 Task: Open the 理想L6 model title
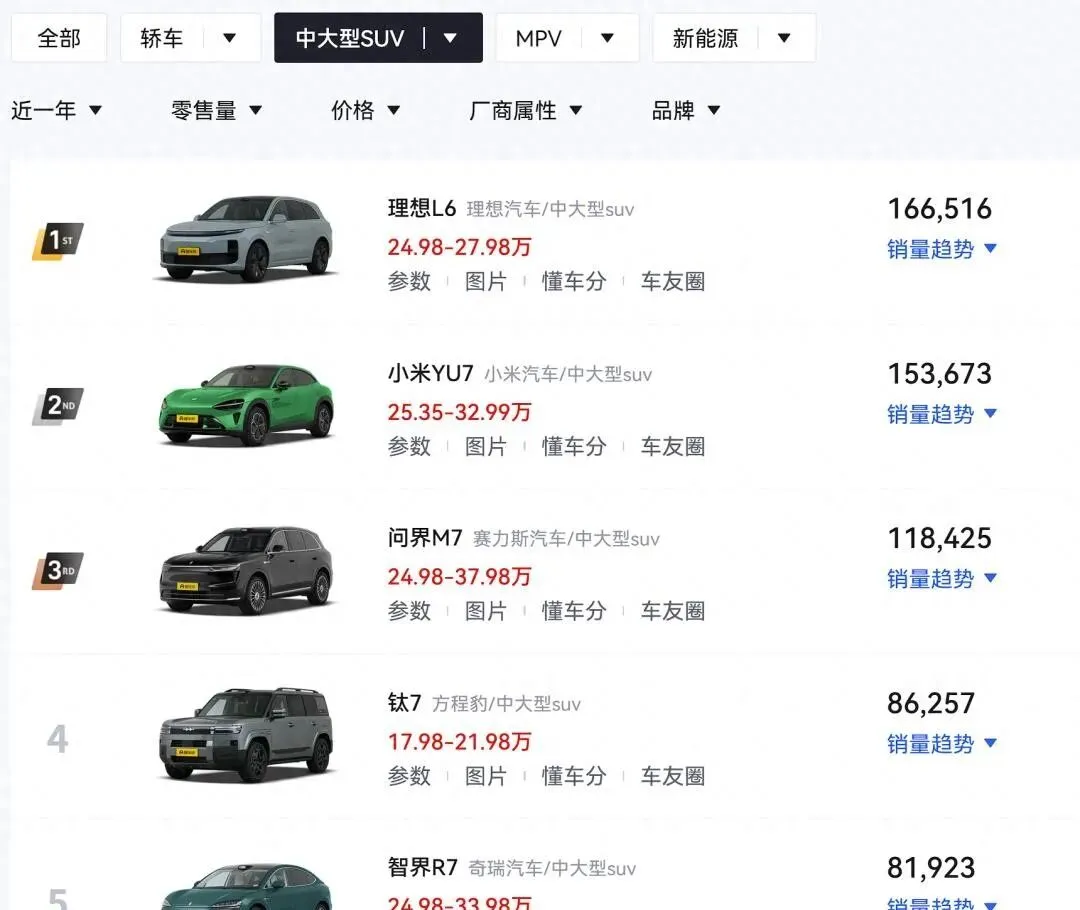(422, 208)
